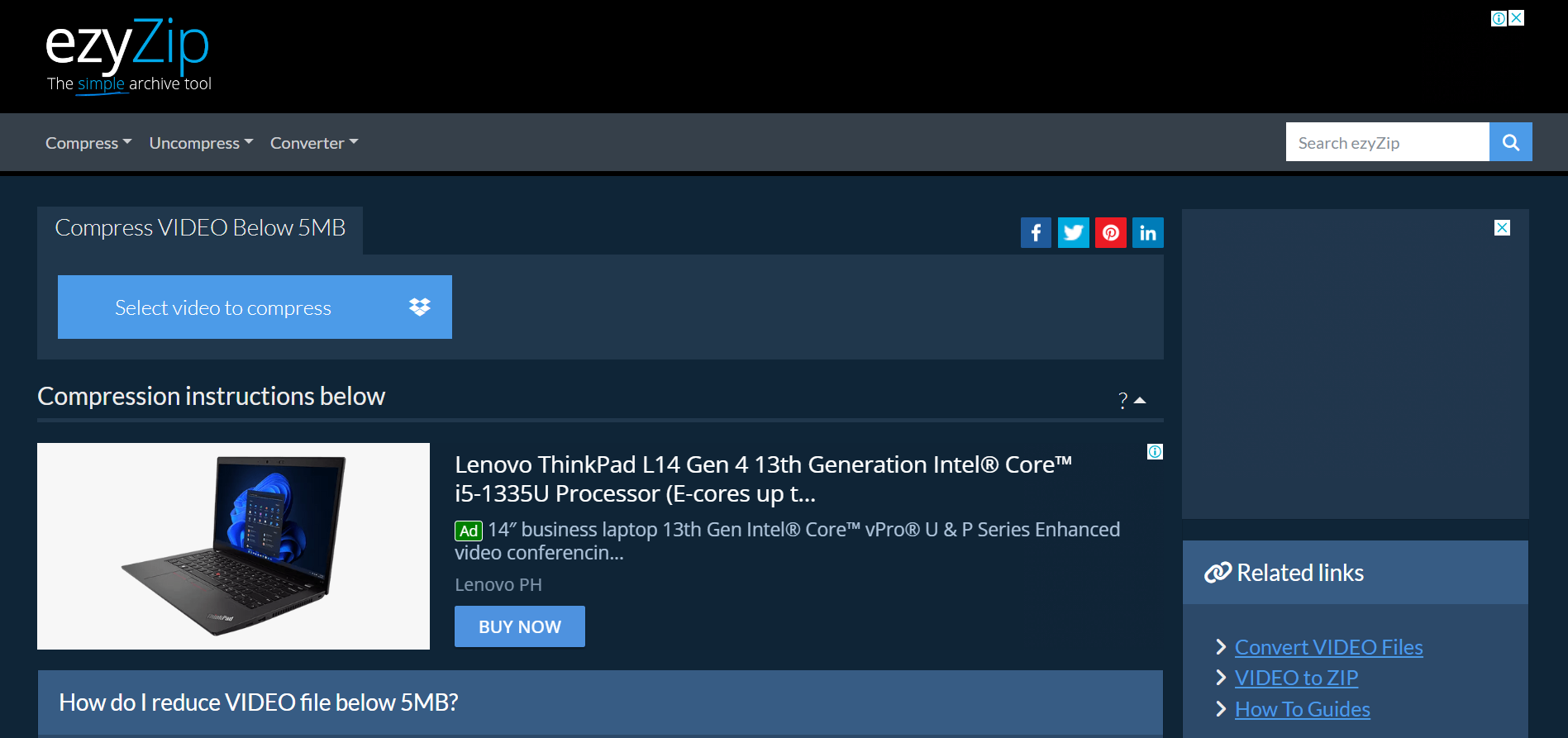Click the ThinkPad laptop ad image

pyautogui.click(x=233, y=546)
